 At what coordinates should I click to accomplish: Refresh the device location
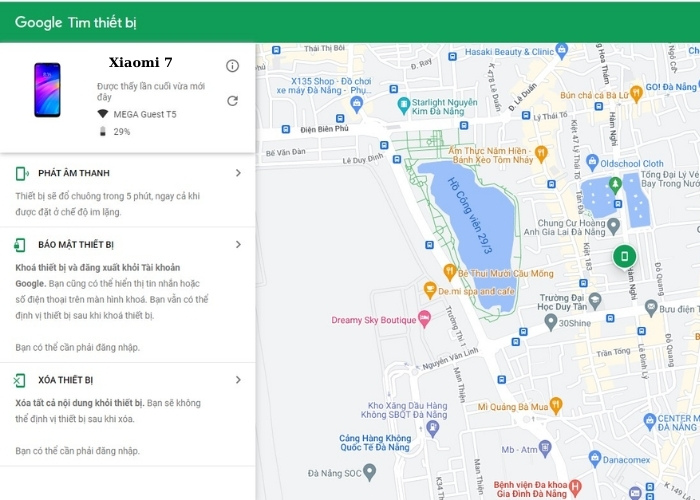coord(232,100)
